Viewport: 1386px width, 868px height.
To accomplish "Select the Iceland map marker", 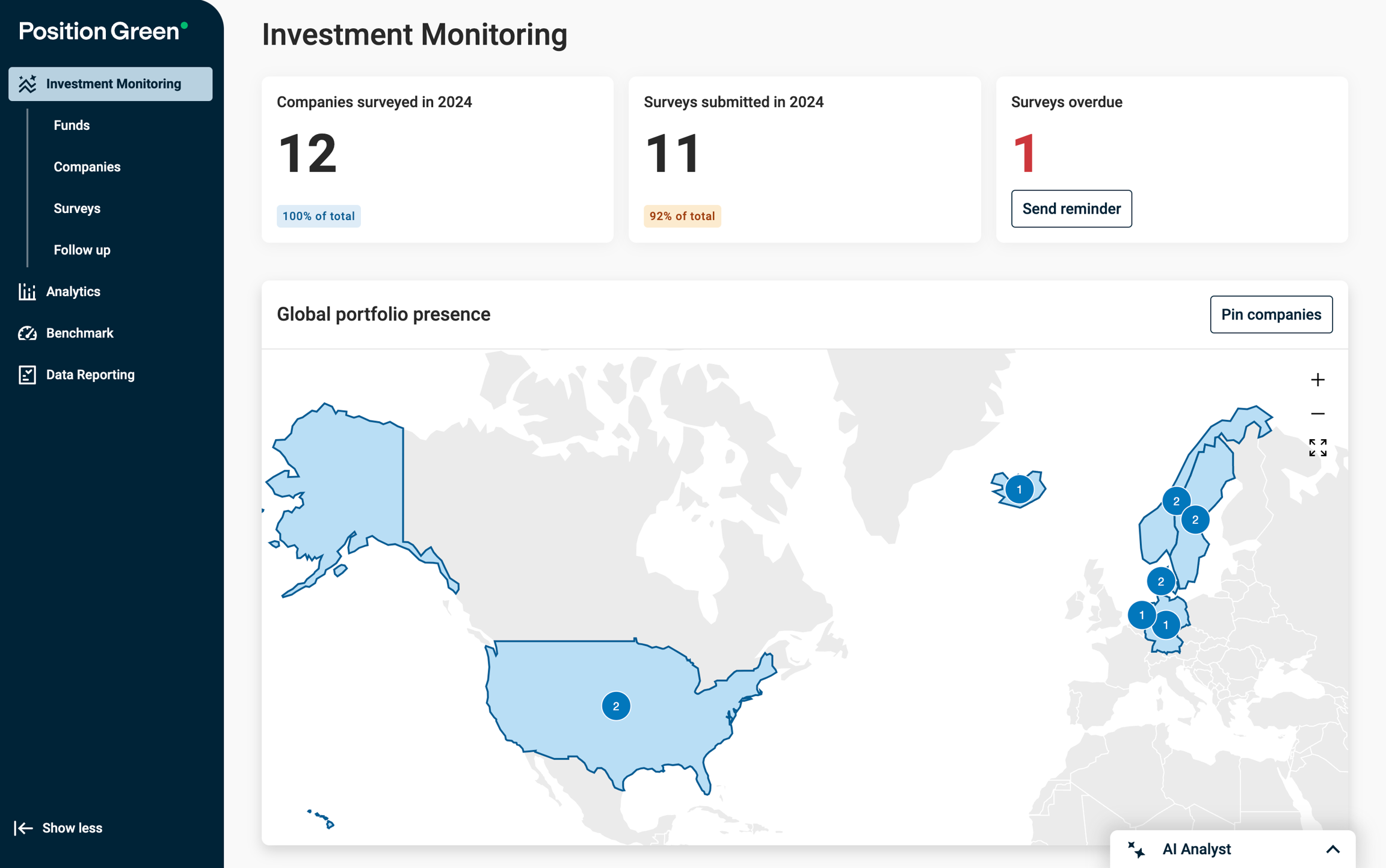I will [1019, 490].
